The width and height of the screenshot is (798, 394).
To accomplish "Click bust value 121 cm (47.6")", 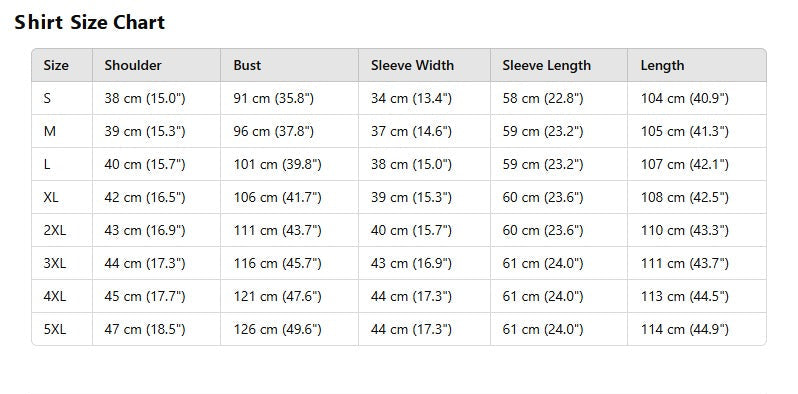I will coord(277,296).
